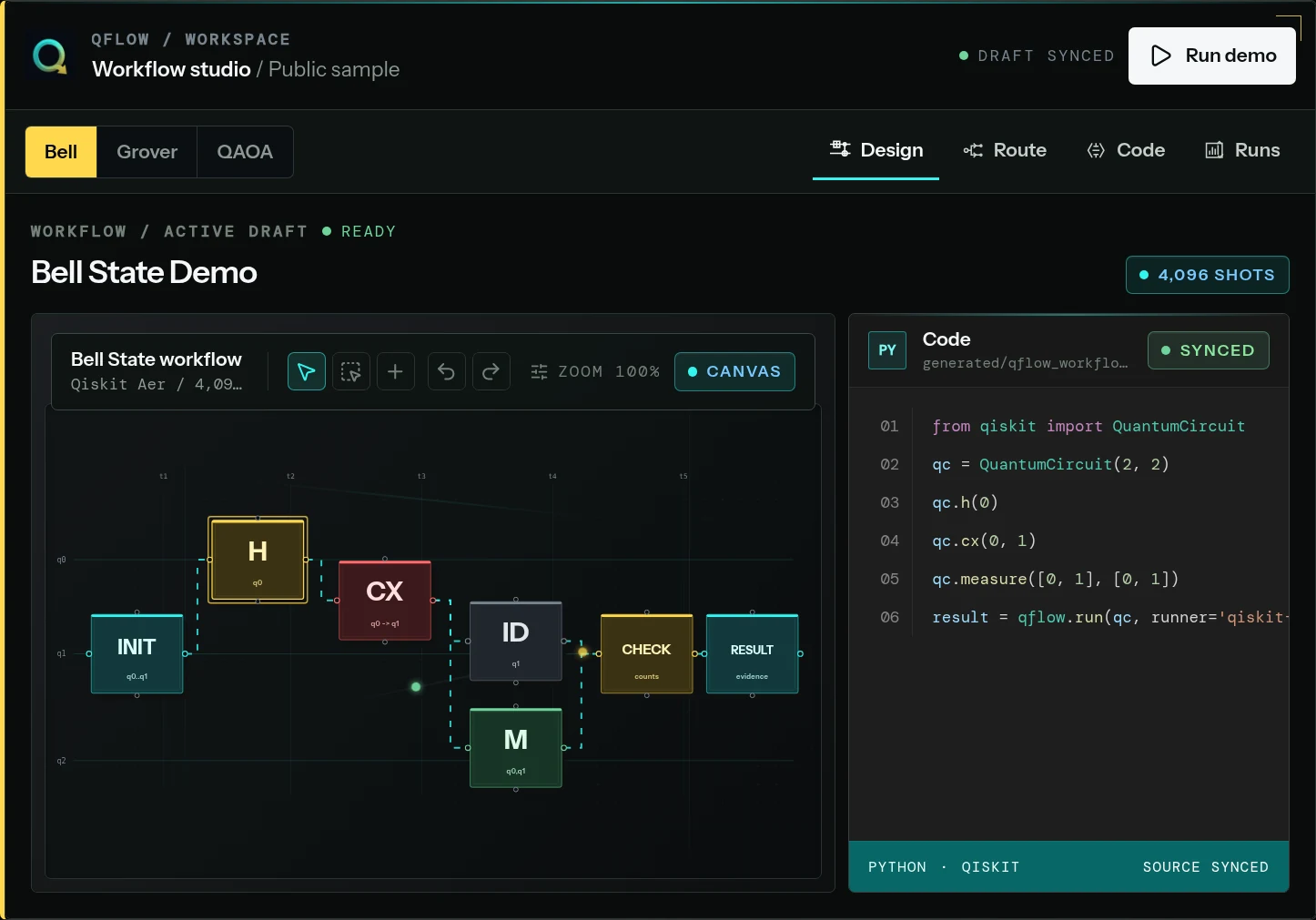Select the ID gate node

click(x=516, y=641)
